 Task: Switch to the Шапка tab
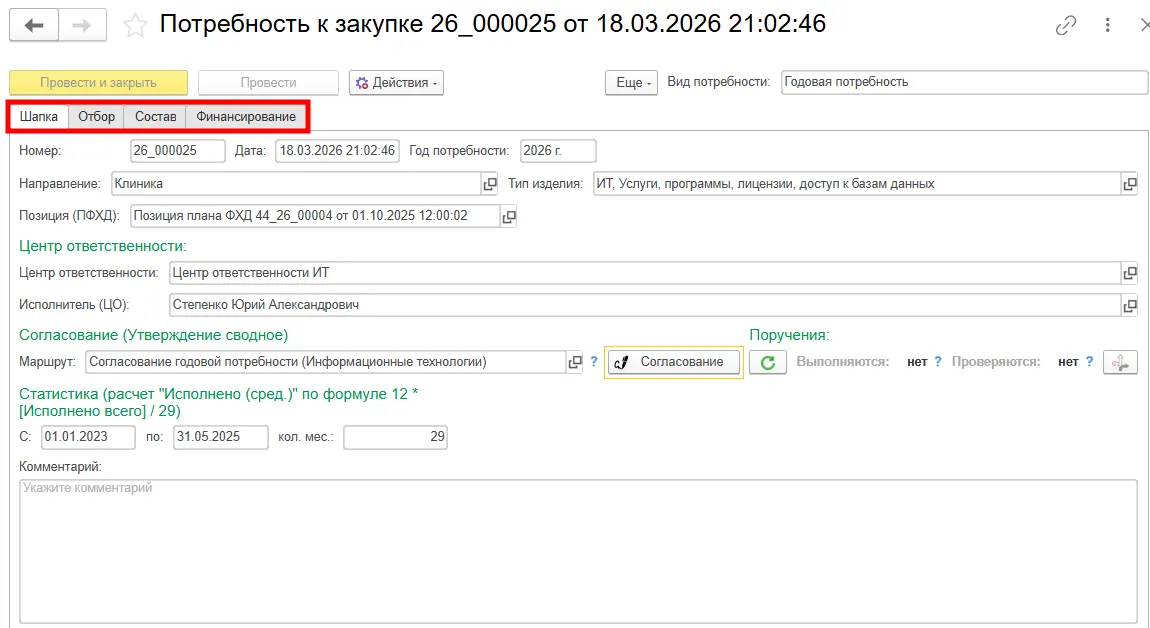coord(38,117)
